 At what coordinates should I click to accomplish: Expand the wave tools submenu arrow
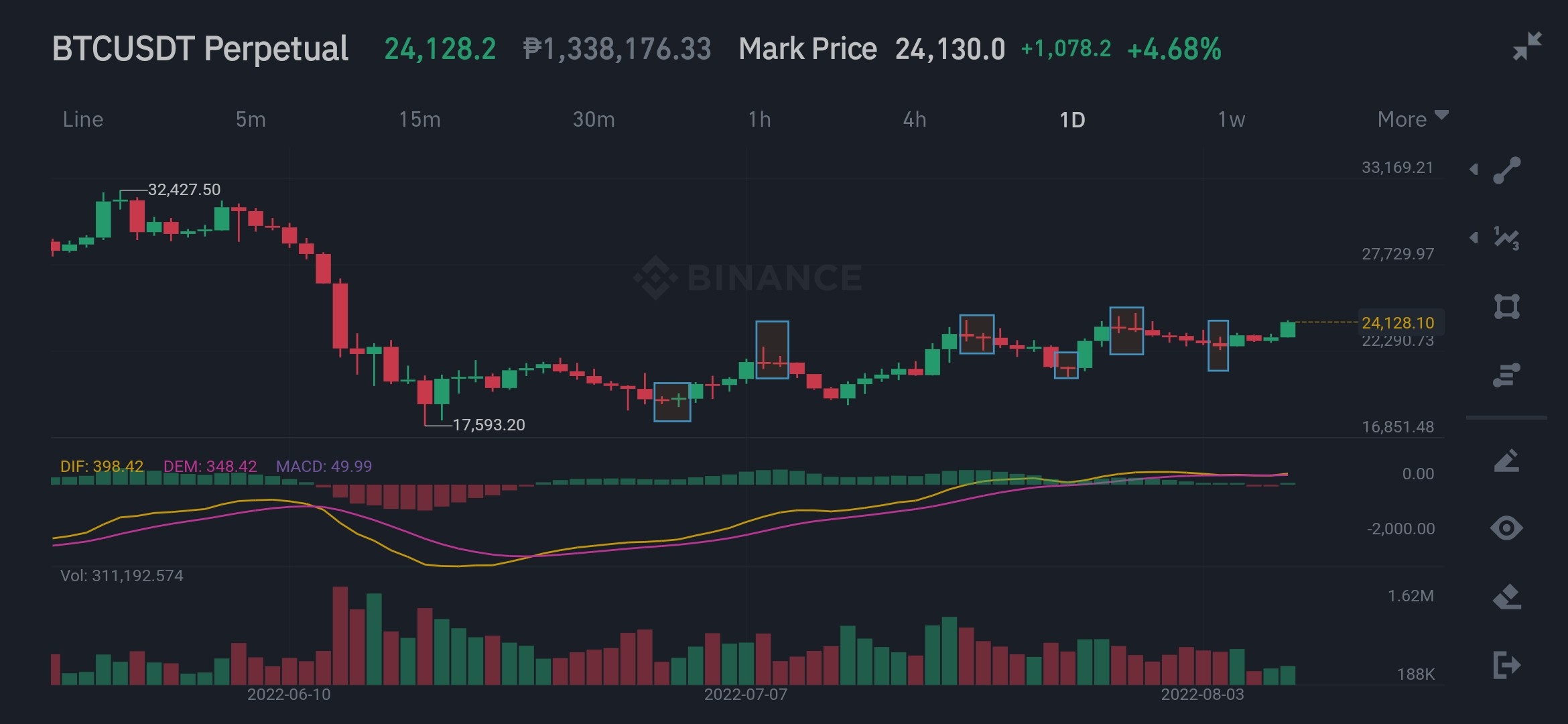click(x=1474, y=237)
